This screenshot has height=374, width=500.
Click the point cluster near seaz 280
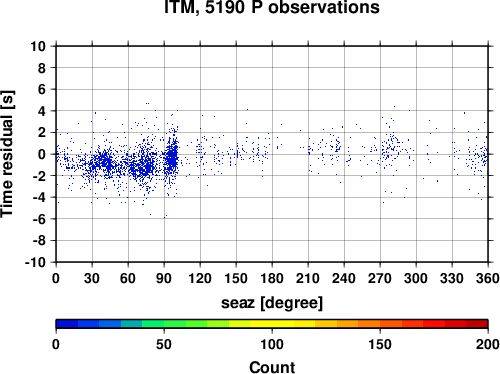392,148
